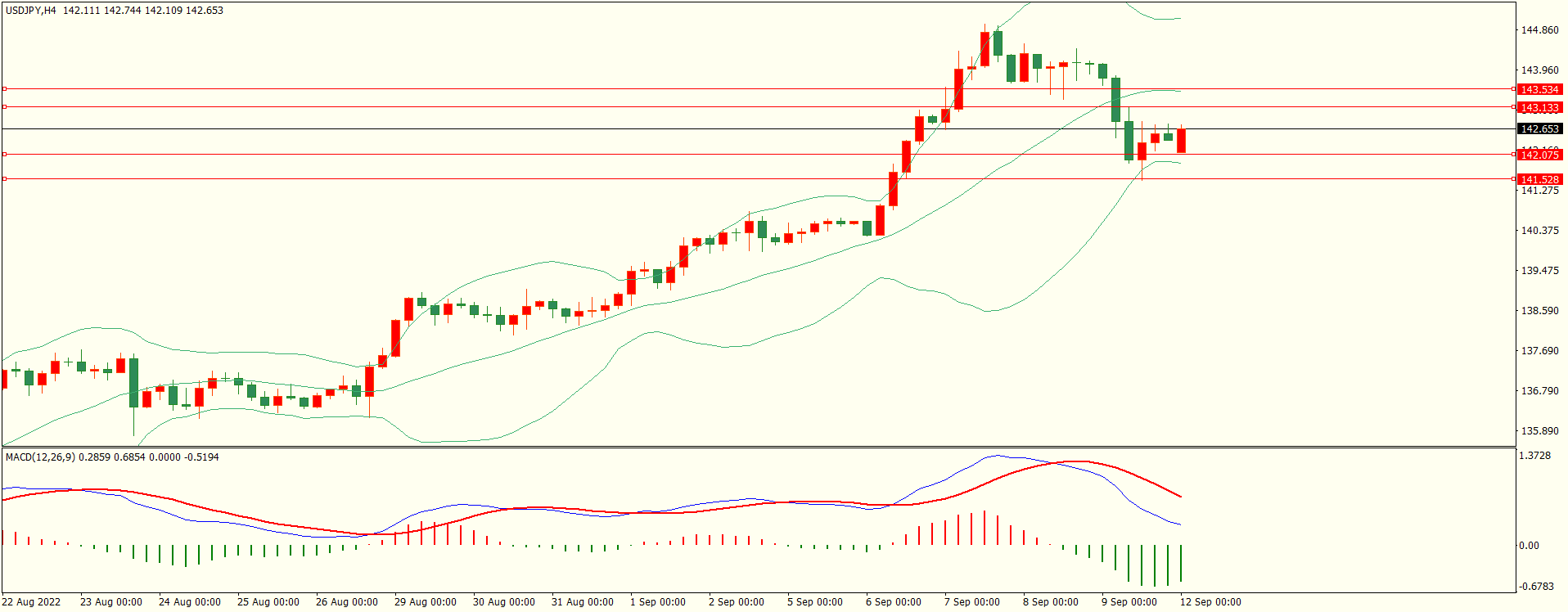
Task: Click the left anchor of the 143.534 line
Action: [4, 88]
